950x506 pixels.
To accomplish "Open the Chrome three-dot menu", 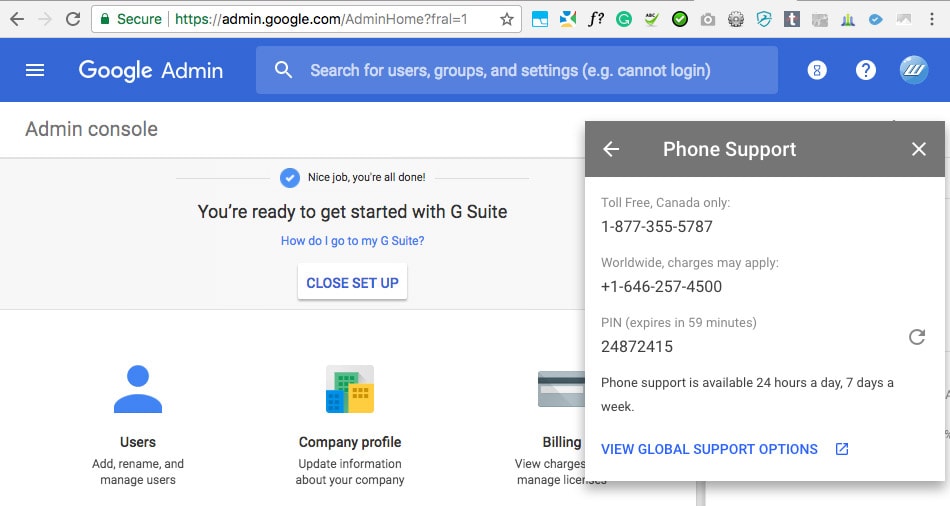I will tap(932, 19).
